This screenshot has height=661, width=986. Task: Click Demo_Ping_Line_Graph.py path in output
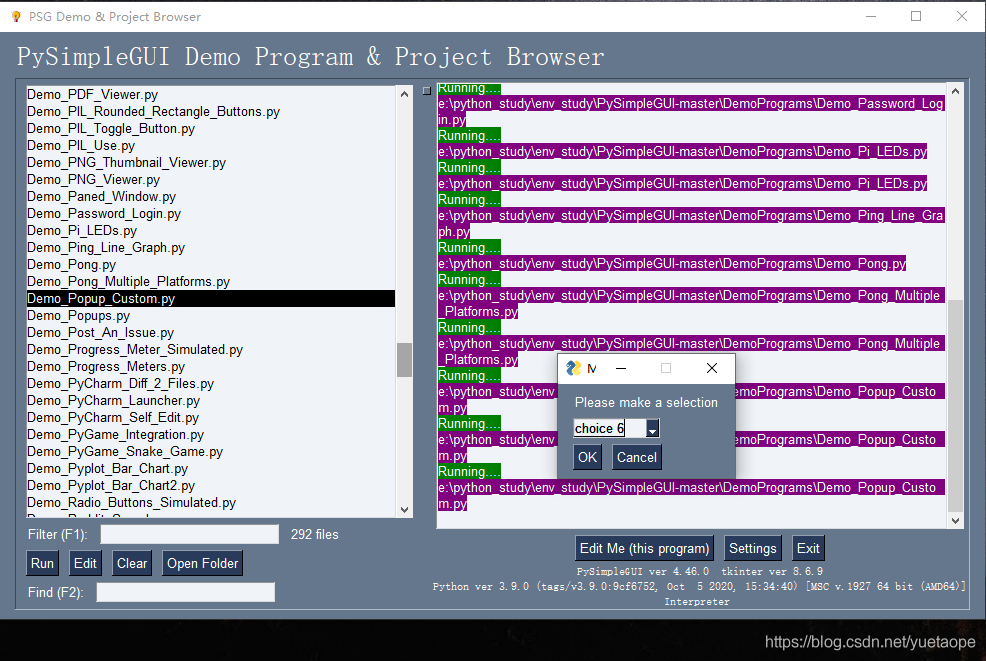click(691, 223)
